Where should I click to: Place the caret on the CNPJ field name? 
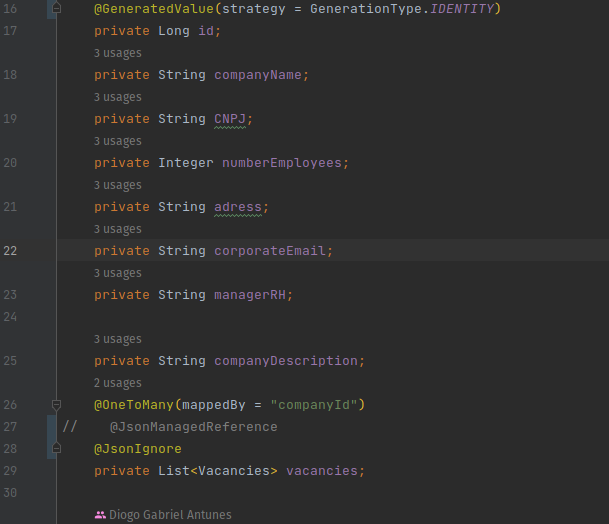point(230,119)
